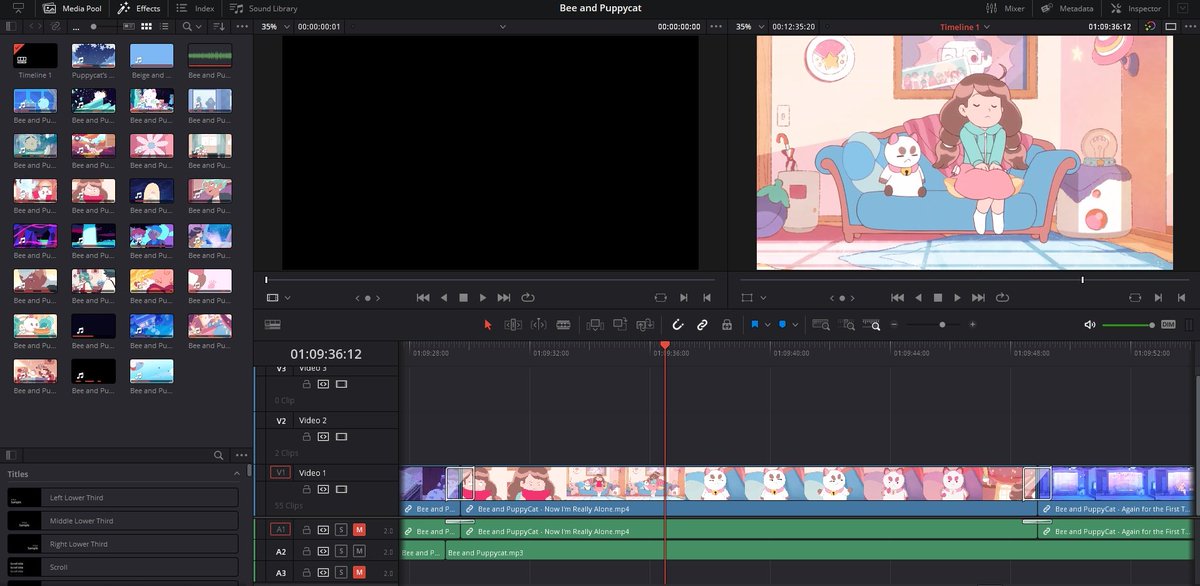Screen dimensions: 1200x586
Task: Toggle V1 destination track selector
Action: [x=281, y=472]
